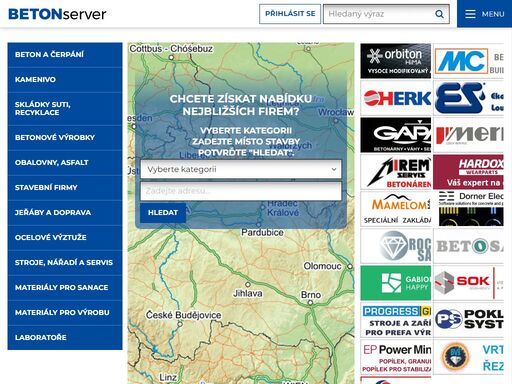
Task: Click České Budějovice on the map
Action: tap(184, 315)
